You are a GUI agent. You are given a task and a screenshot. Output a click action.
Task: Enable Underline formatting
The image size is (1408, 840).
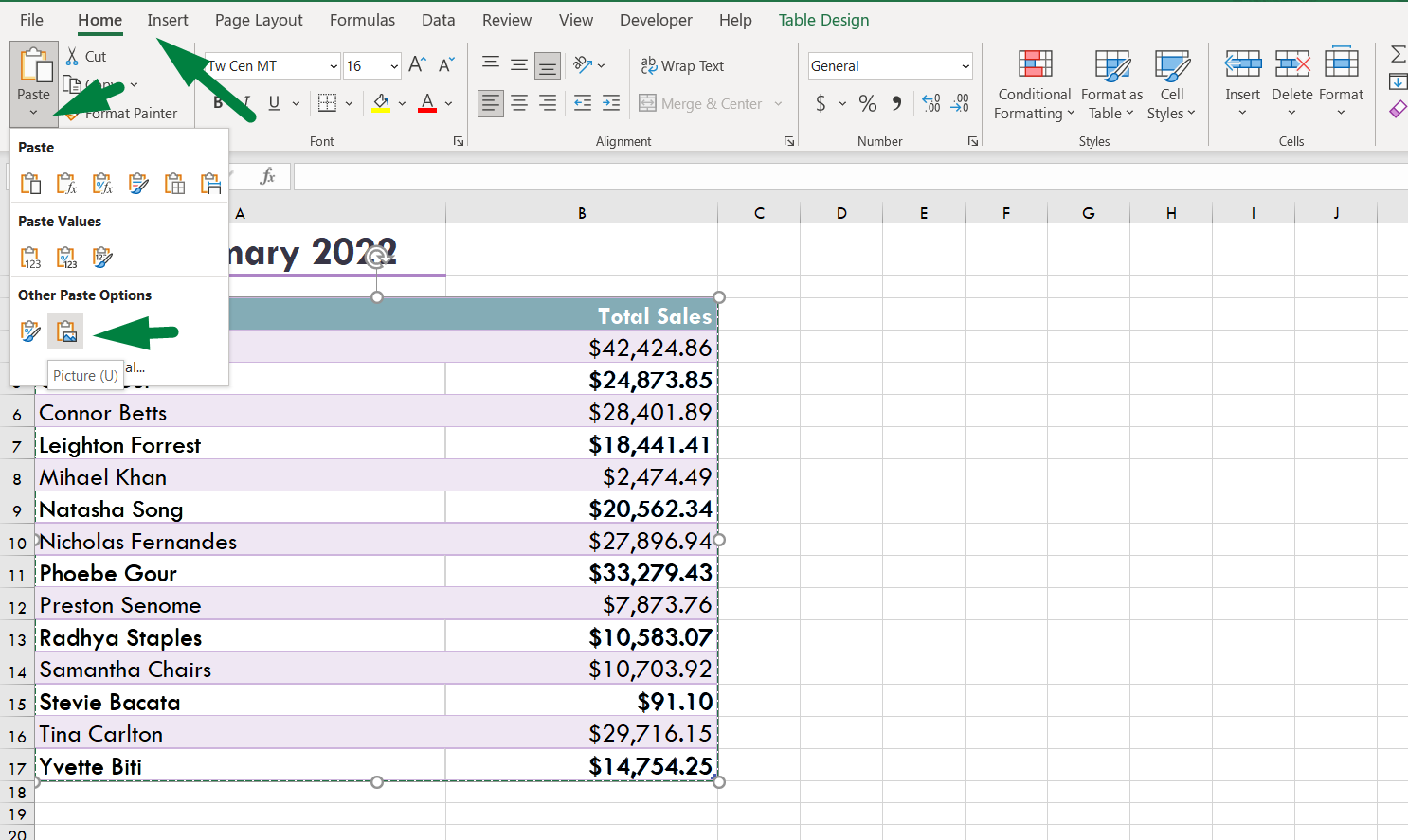point(273,103)
